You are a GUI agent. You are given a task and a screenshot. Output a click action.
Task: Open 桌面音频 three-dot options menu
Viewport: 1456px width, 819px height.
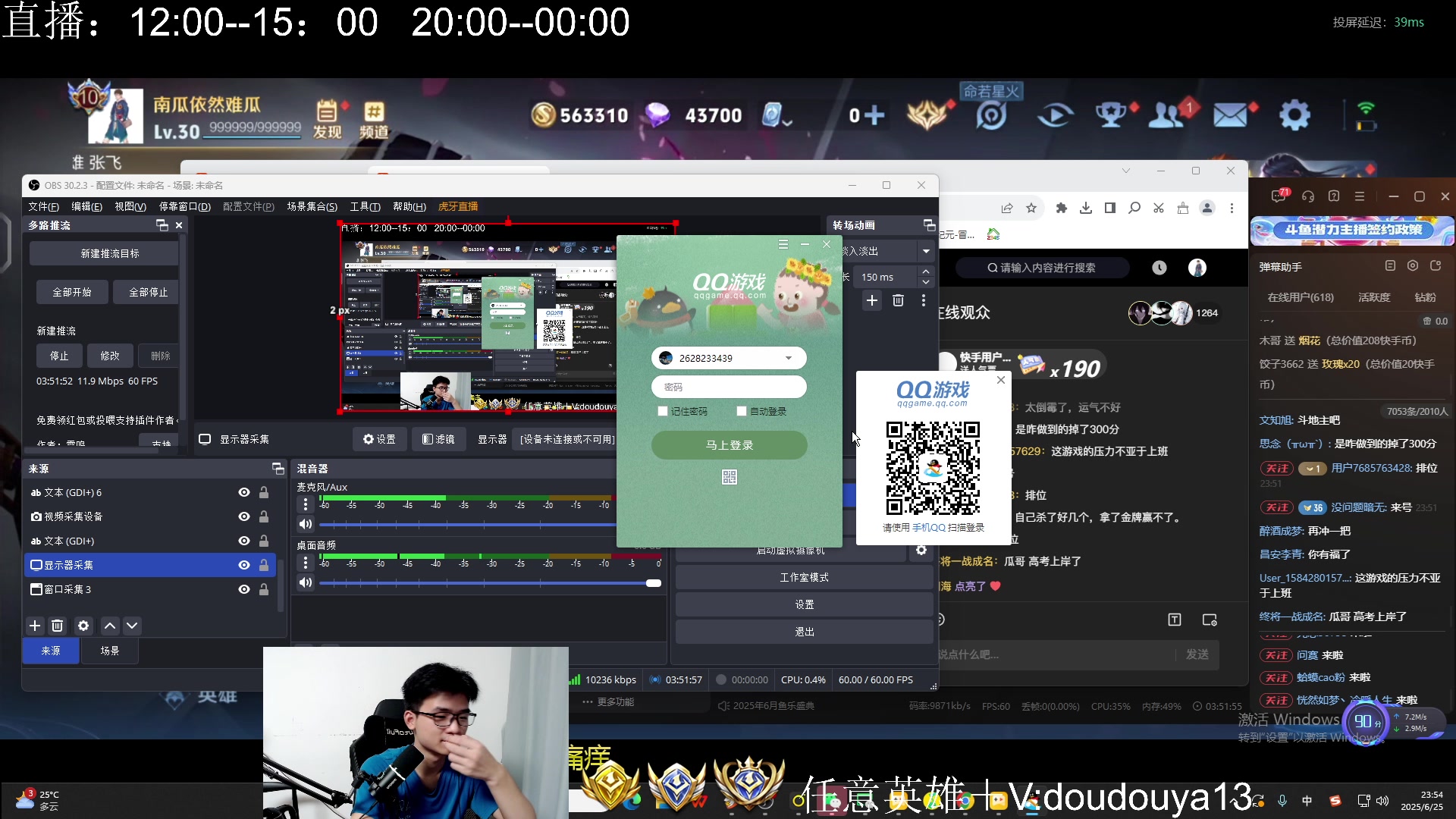pos(306,563)
